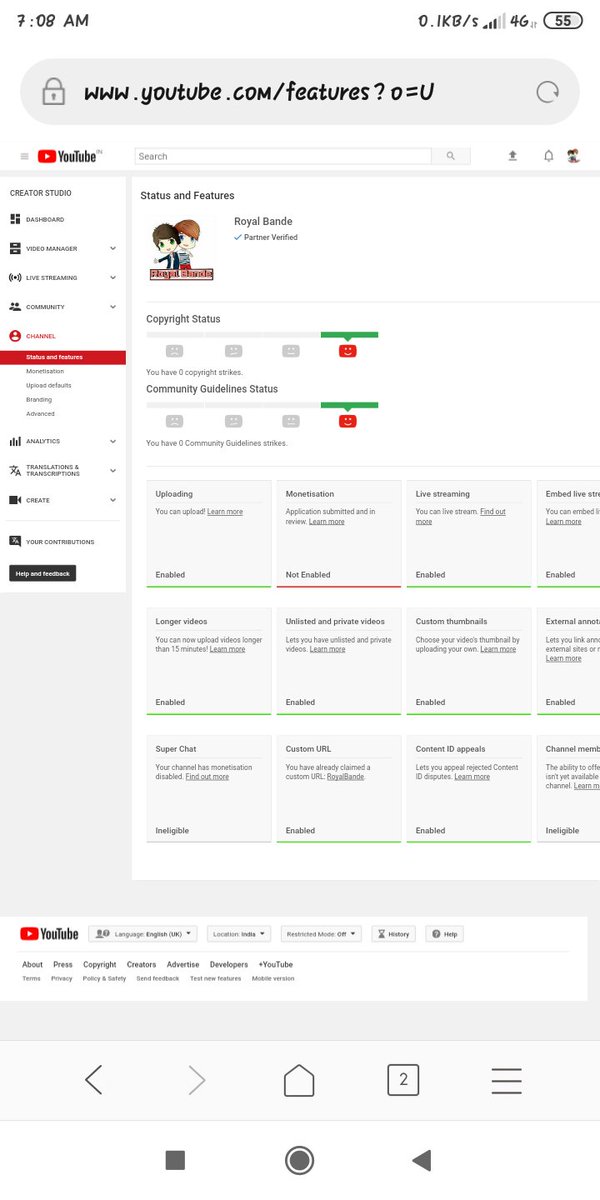Click the upload video arrow icon
600x1200 pixels.
coord(512,156)
